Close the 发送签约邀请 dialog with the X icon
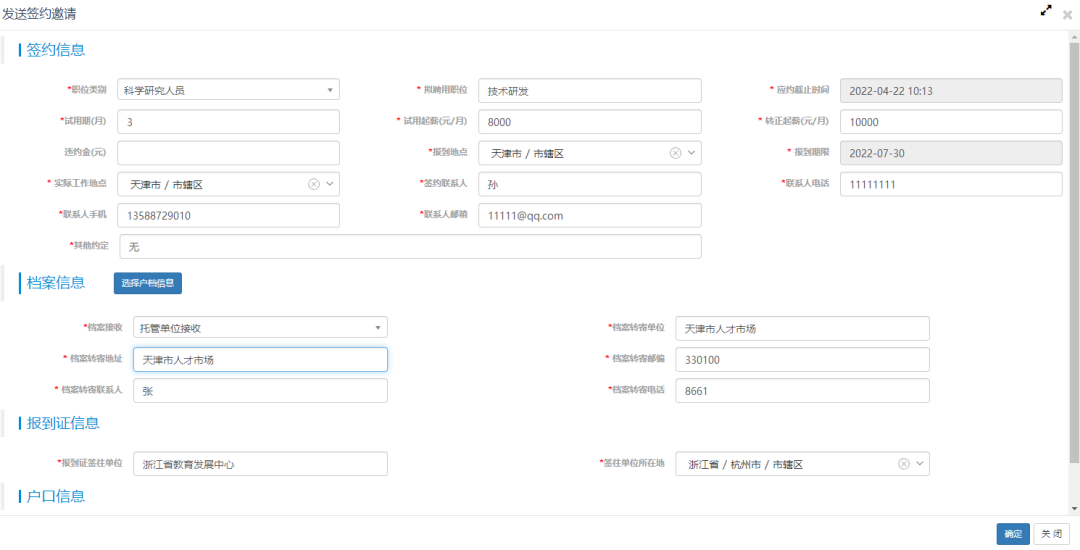The height and width of the screenshot is (550, 1080). 1067,15
